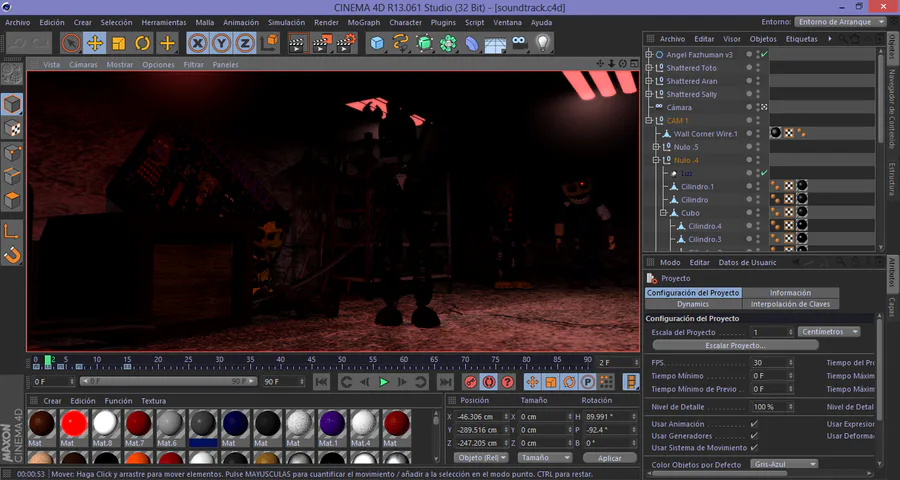Collapse the CAM 1 hierarchy
This screenshot has height=480, width=900.
(x=649, y=121)
